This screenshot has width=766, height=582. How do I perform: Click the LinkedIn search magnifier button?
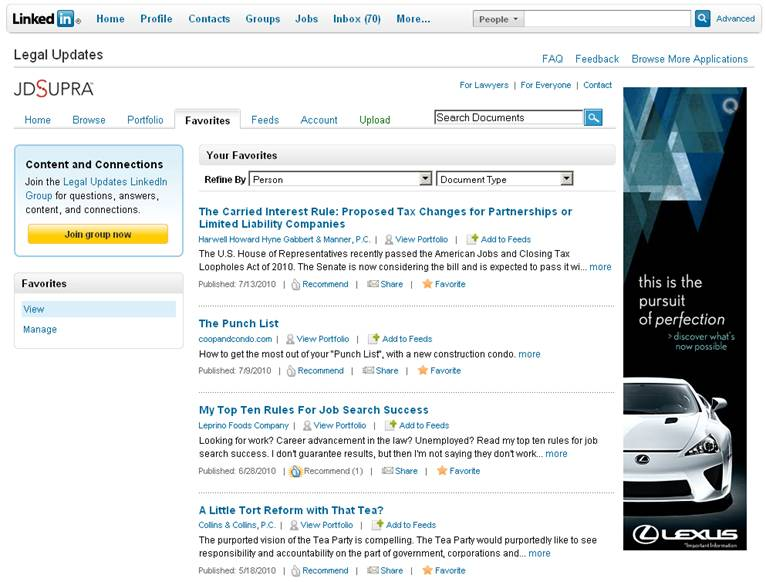pos(702,19)
